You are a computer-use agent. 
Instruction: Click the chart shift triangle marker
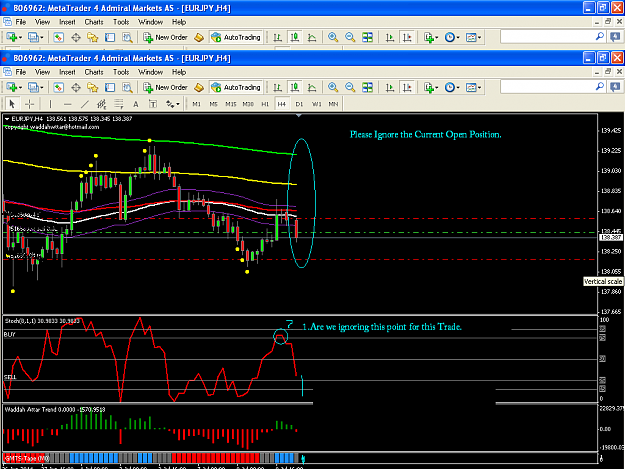pos(299,116)
